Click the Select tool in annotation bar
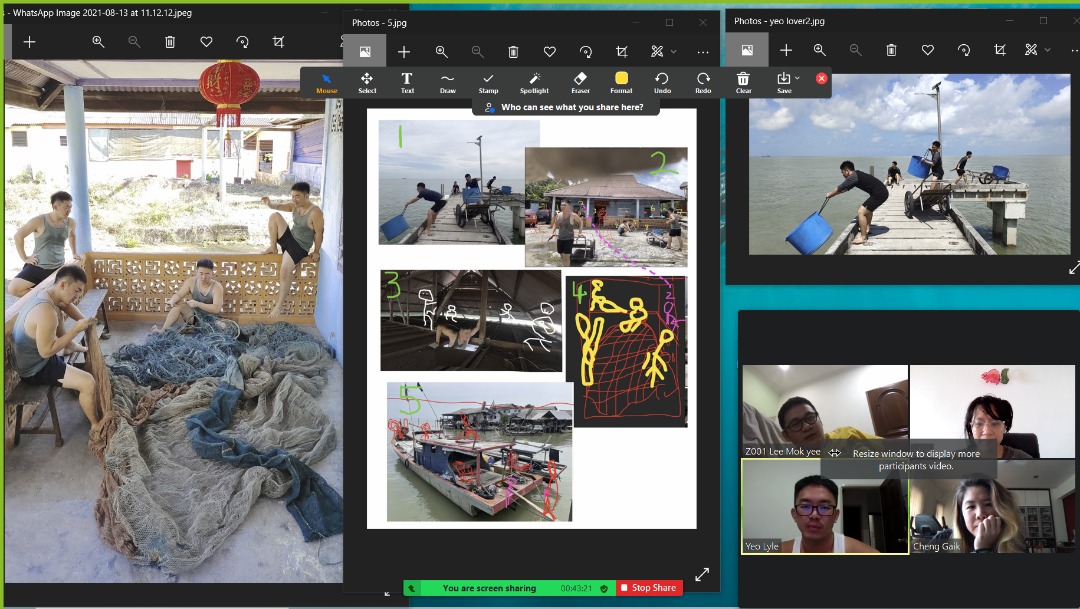This screenshot has height=609, width=1080. coord(367,82)
